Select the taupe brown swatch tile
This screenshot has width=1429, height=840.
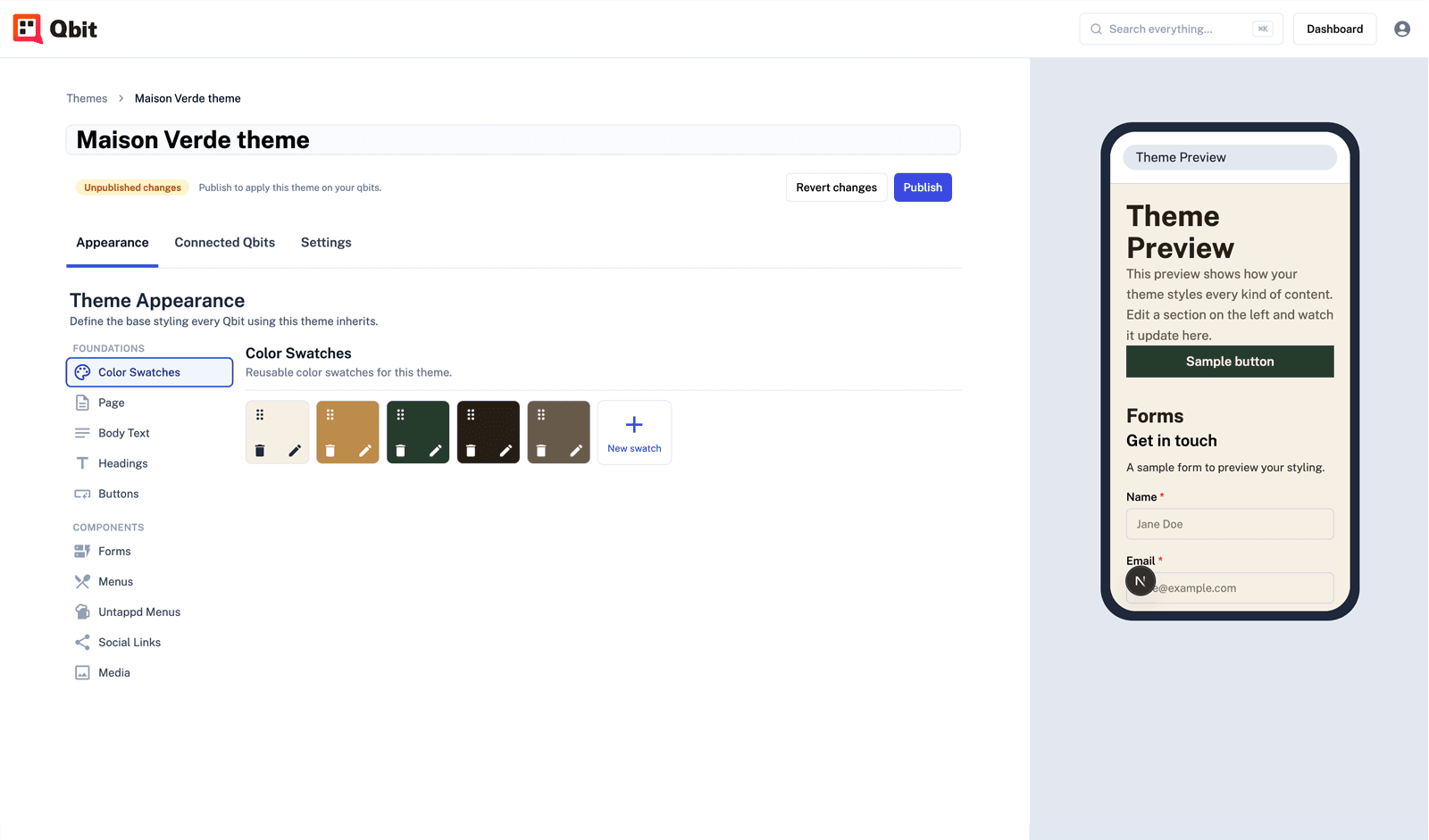[559, 433]
